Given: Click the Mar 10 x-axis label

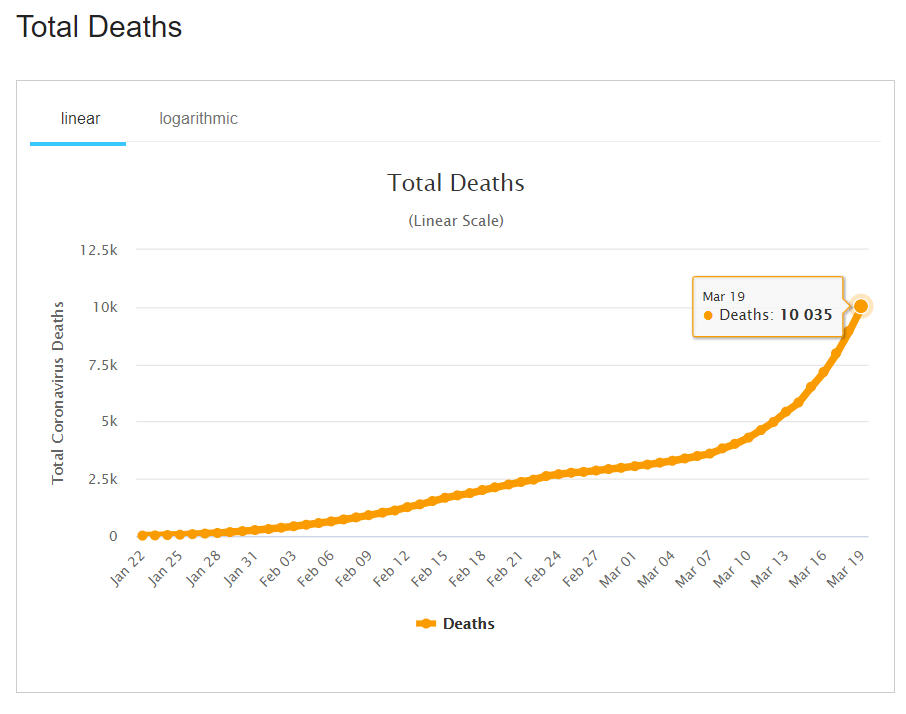Looking at the screenshot, I should pos(729,568).
